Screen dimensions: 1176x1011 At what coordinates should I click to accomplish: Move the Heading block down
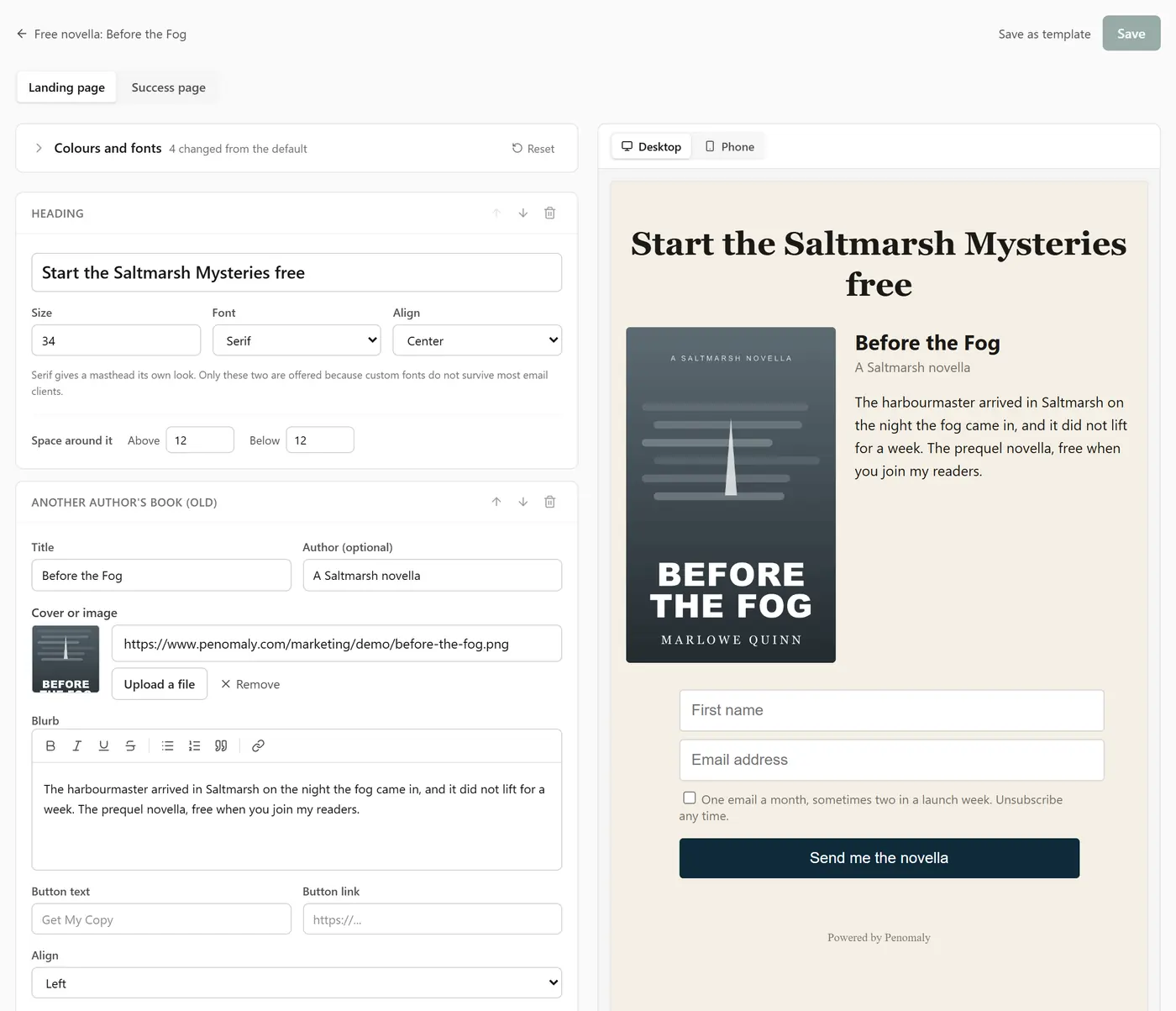[x=522, y=213]
